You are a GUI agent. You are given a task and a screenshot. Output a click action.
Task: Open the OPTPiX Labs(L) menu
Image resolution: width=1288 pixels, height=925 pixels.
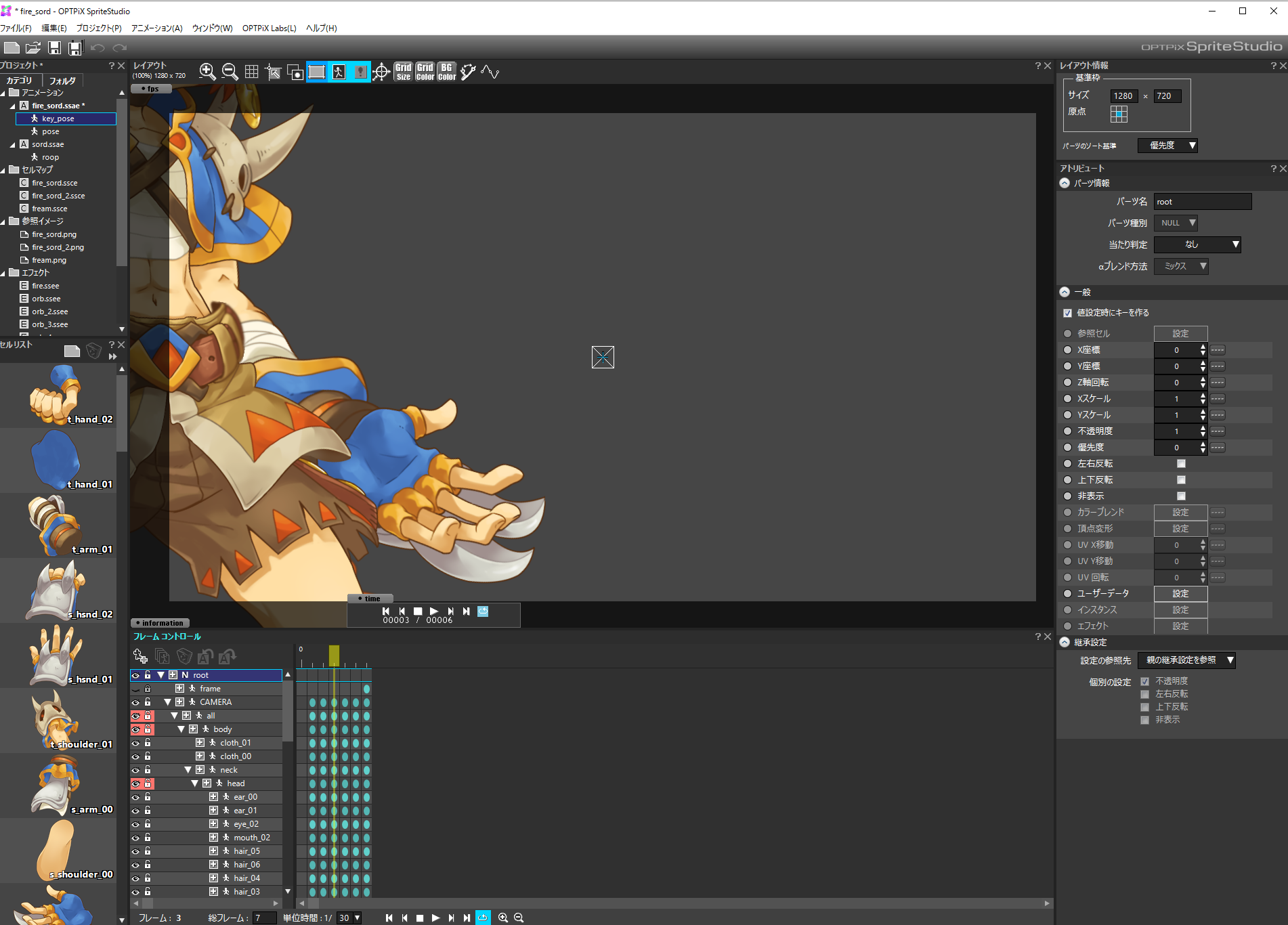[x=270, y=28]
